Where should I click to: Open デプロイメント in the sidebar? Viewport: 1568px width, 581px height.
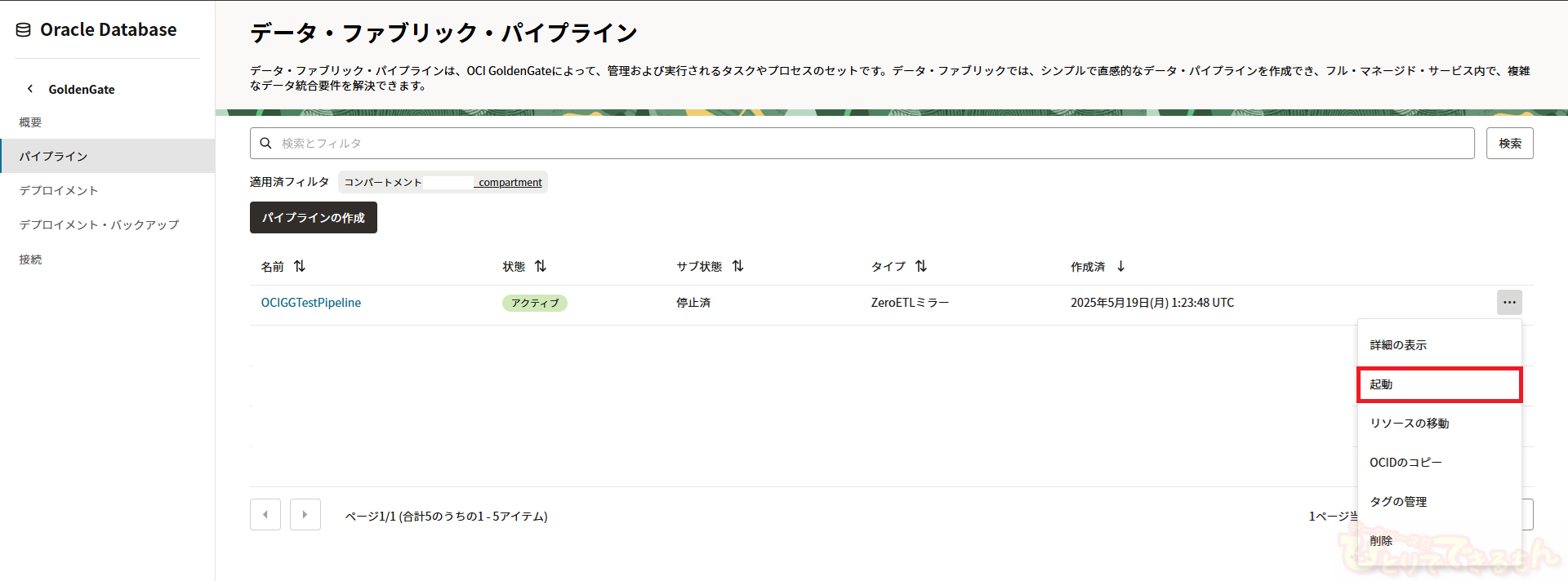click(x=59, y=191)
